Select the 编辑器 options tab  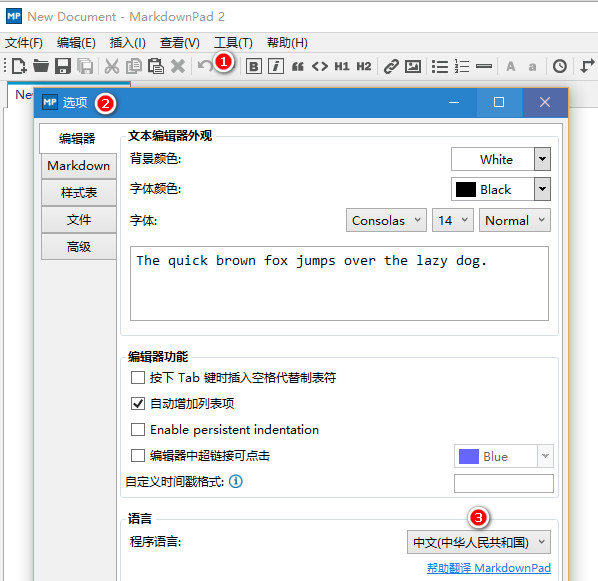point(77,138)
